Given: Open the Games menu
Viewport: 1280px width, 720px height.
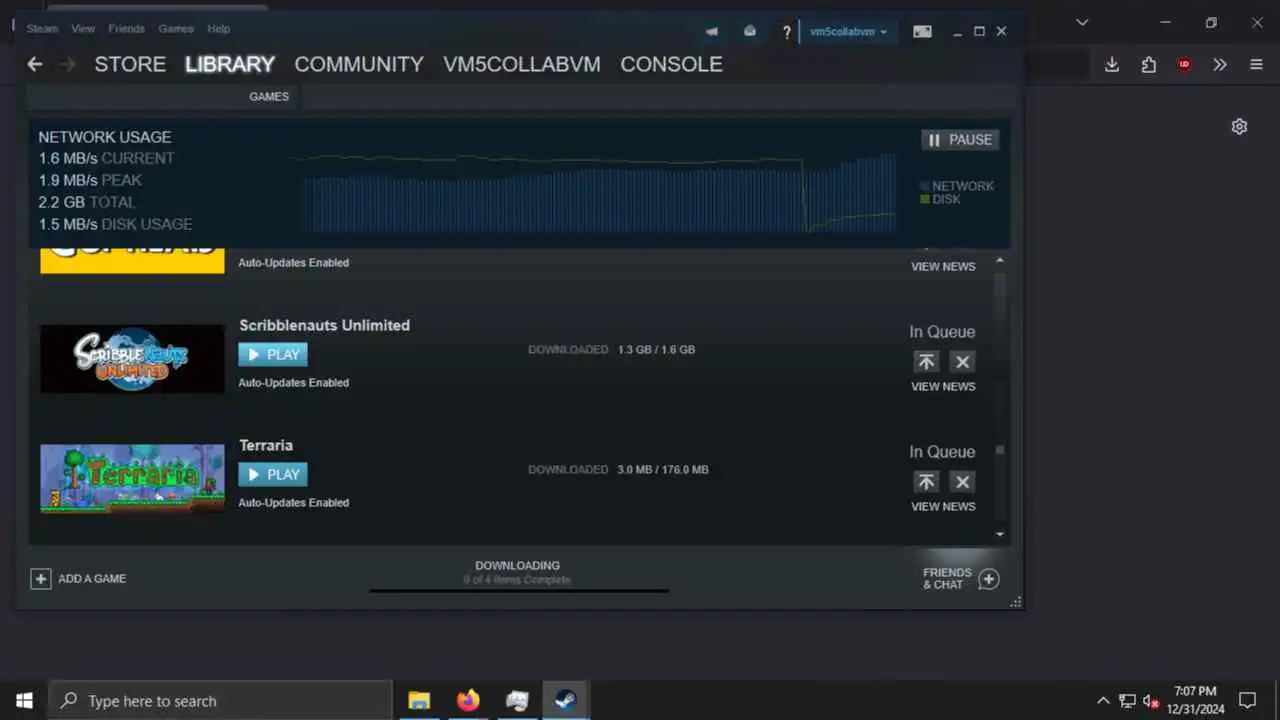Looking at the screenshot, I should (176, 29).
